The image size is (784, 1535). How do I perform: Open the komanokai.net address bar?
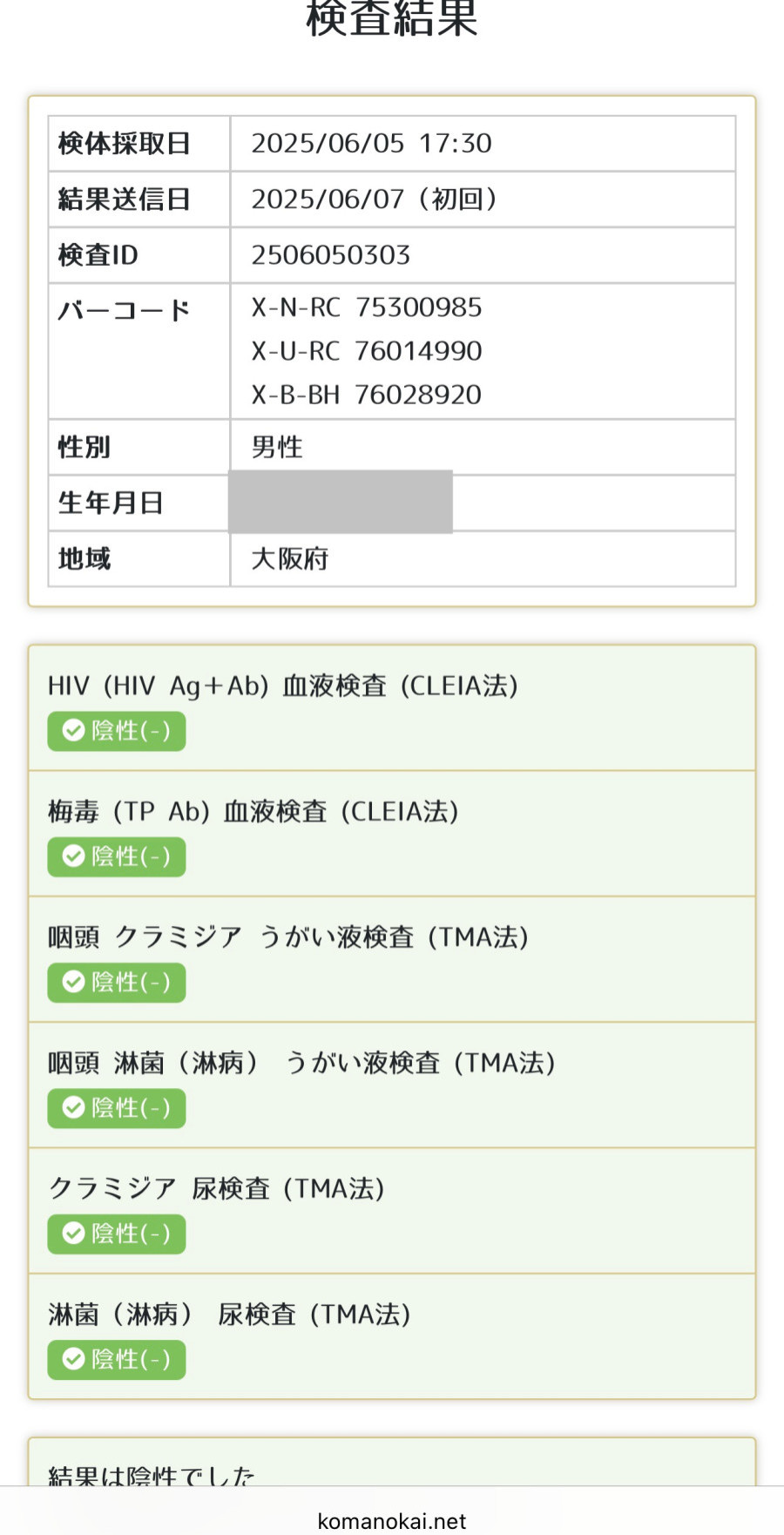[x=392, y=1521]
